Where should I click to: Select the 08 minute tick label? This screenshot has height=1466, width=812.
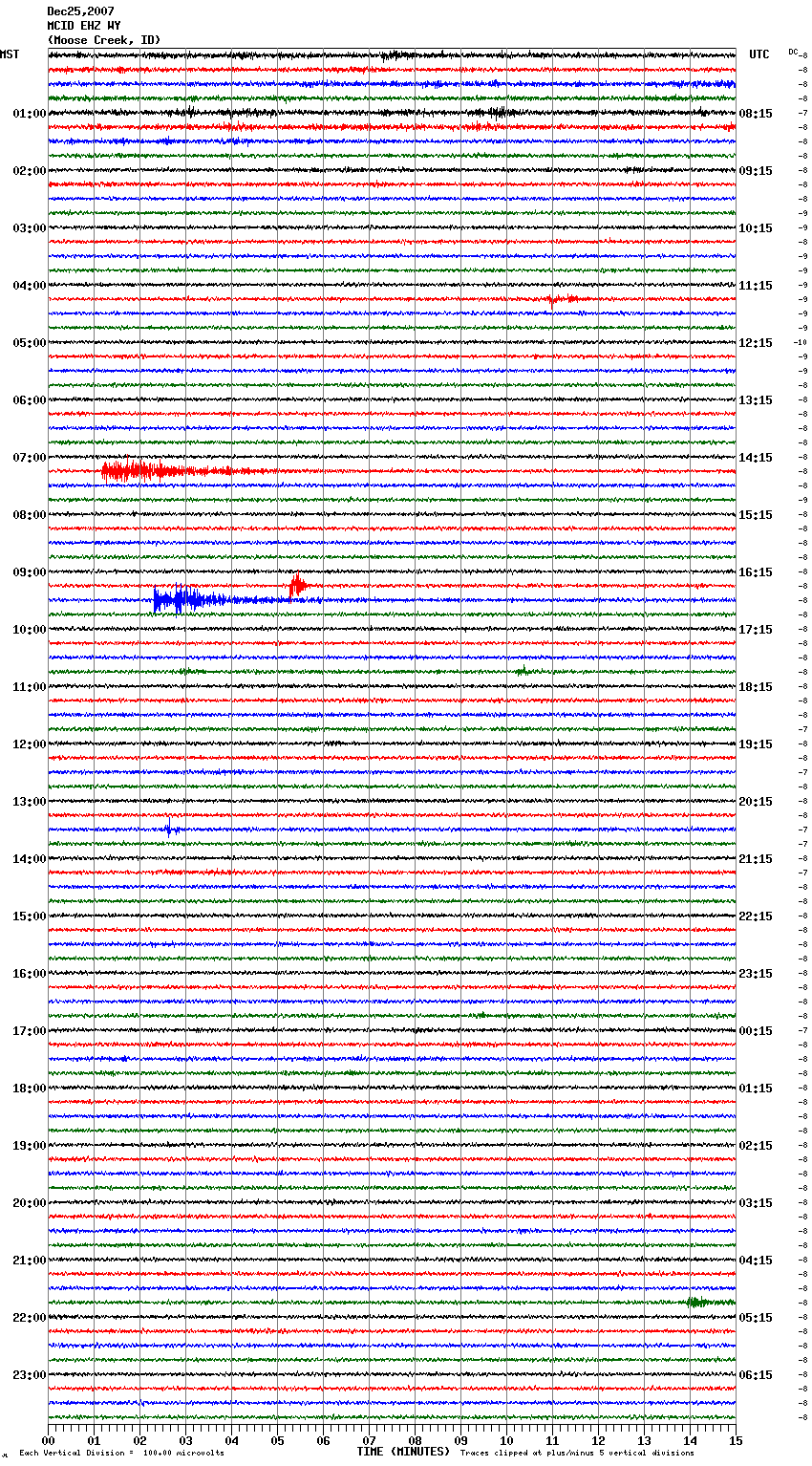[x=415, y=1441]
